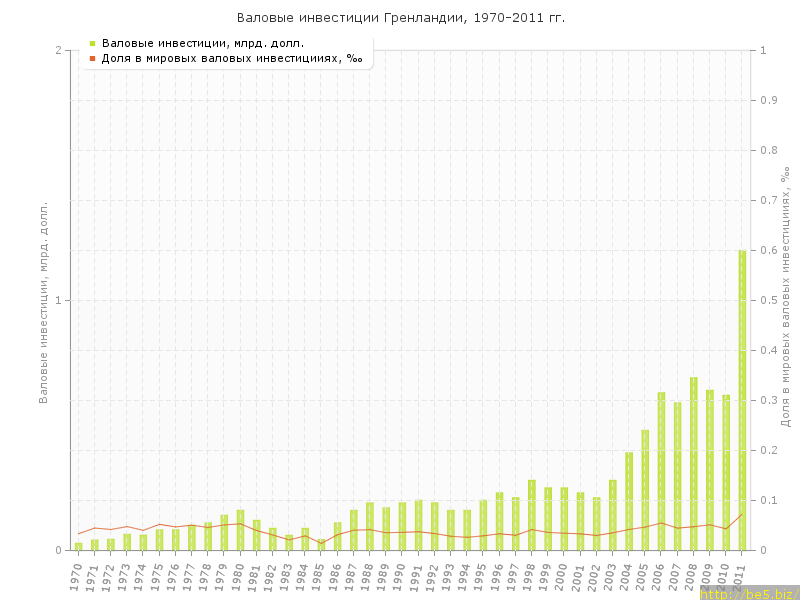The image size is (800, 600).
Task: Toggle the 'Доля в мировых валовых инвестициях' legend label
Action: pos(232,58)
